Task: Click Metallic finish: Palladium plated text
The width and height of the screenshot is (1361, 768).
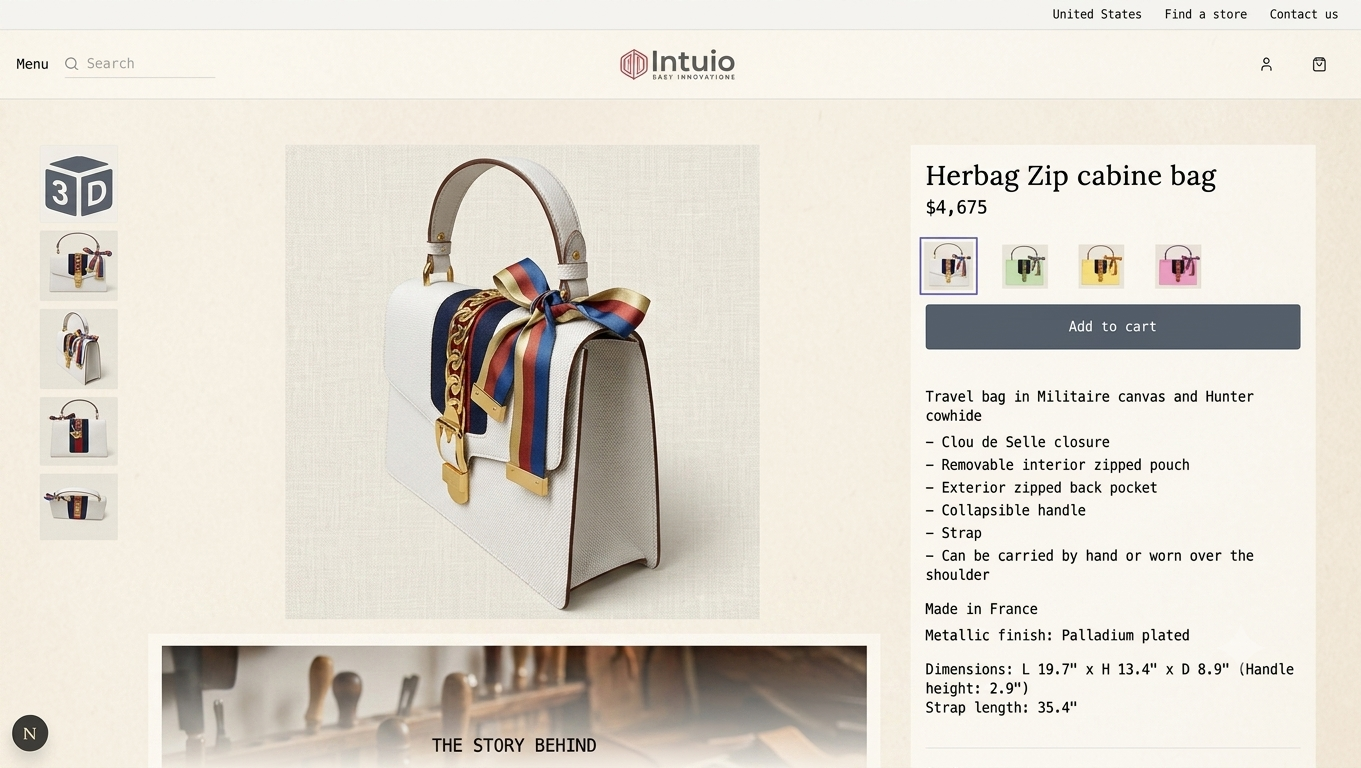Action: pos(1058,636)
